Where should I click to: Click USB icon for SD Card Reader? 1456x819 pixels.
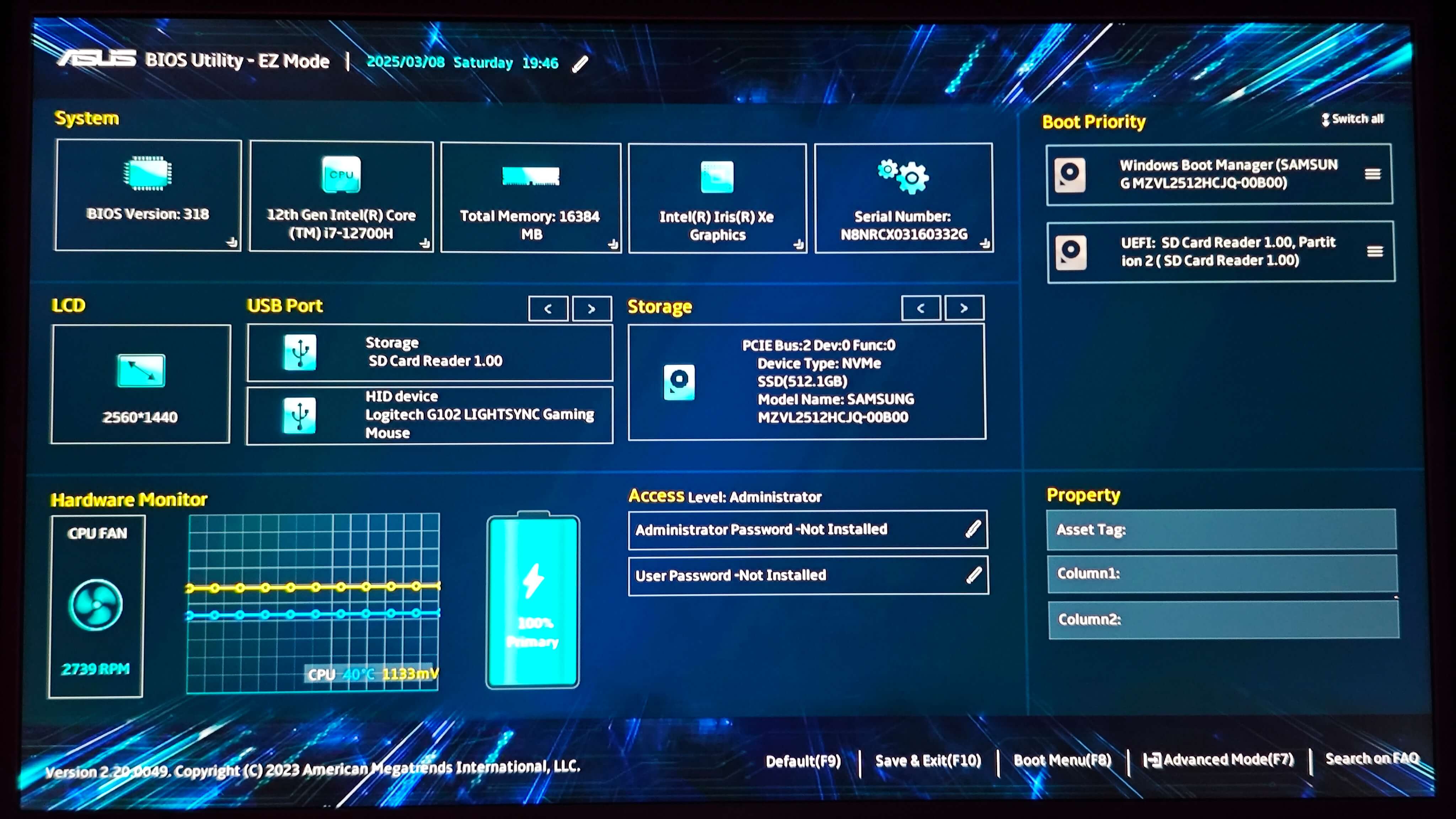[300, 352]
